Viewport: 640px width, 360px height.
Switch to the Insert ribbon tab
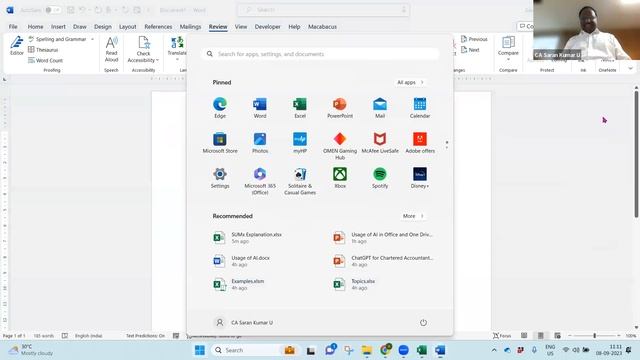[x=58, y=27]
